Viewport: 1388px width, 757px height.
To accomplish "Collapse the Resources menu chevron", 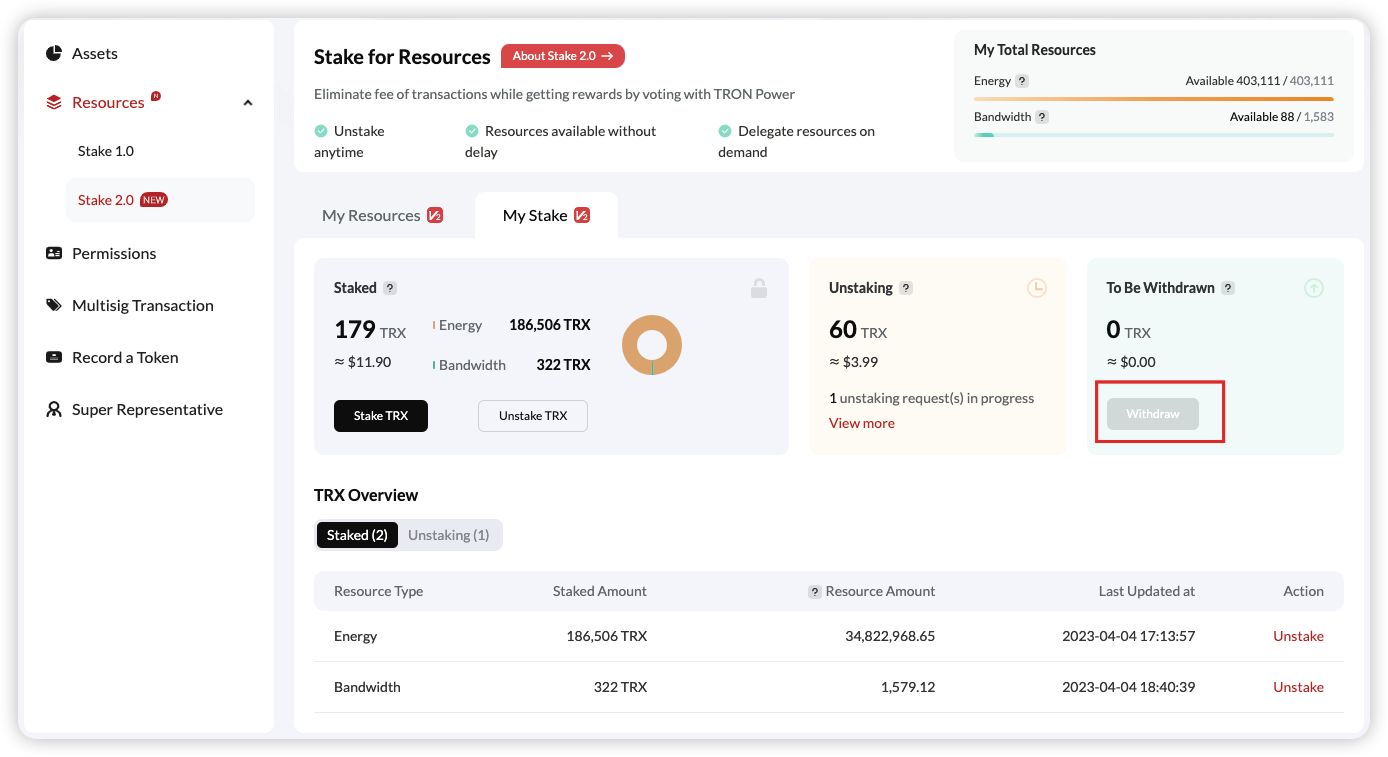I will [248, 103].
